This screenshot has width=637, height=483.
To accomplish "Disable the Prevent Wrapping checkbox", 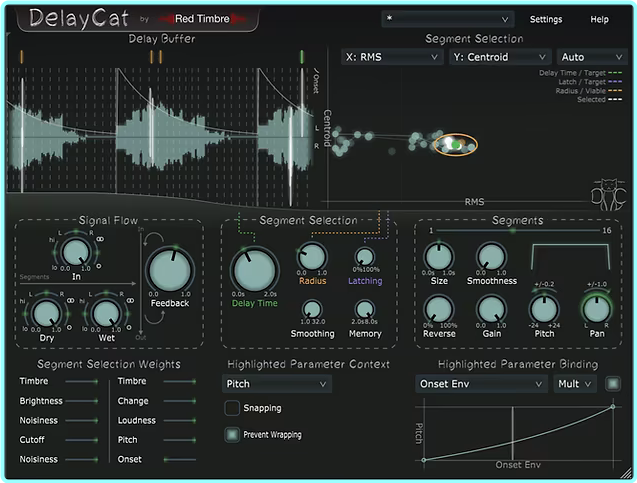I will (232, 435).
